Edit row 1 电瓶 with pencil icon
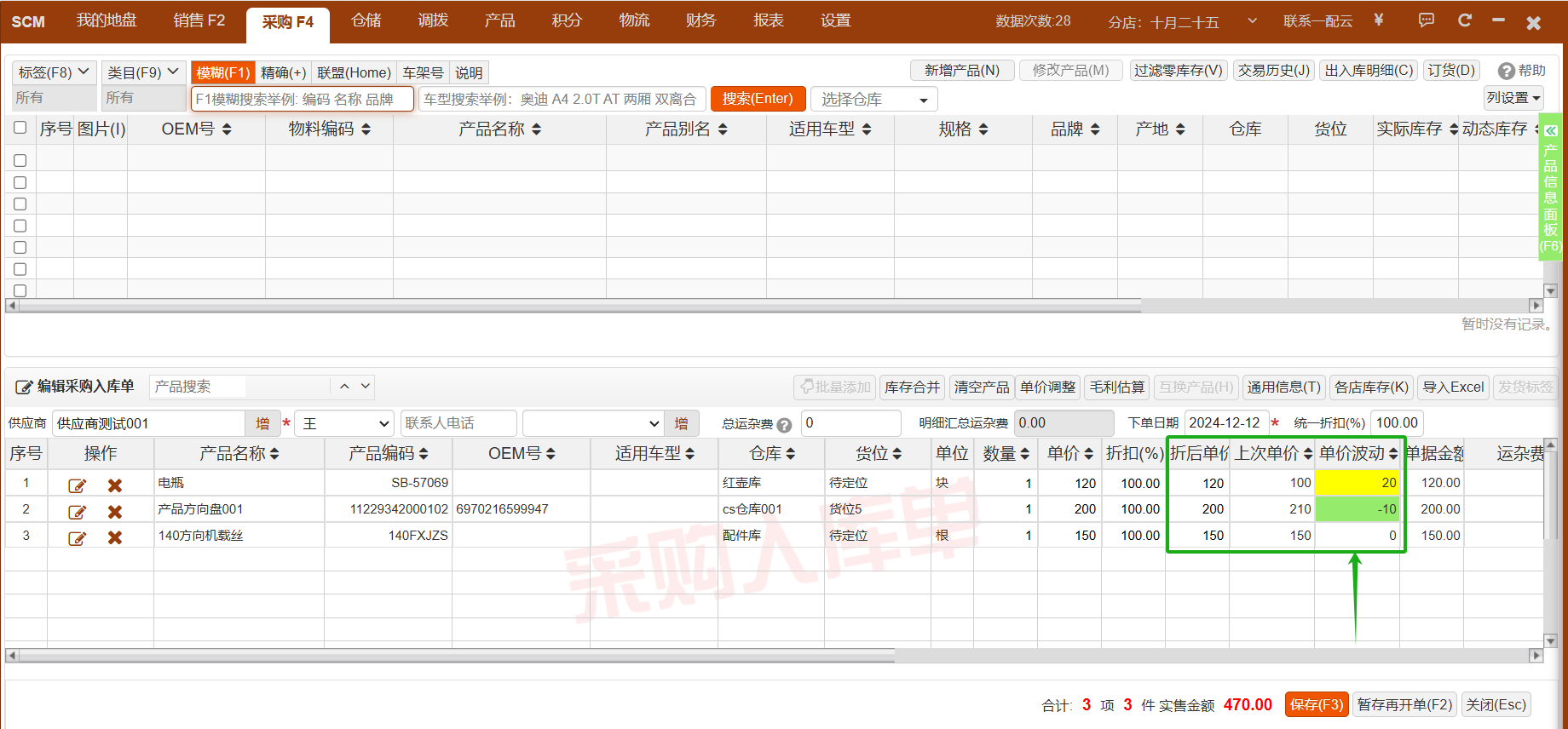The image size is (1568, 729). 77,485
